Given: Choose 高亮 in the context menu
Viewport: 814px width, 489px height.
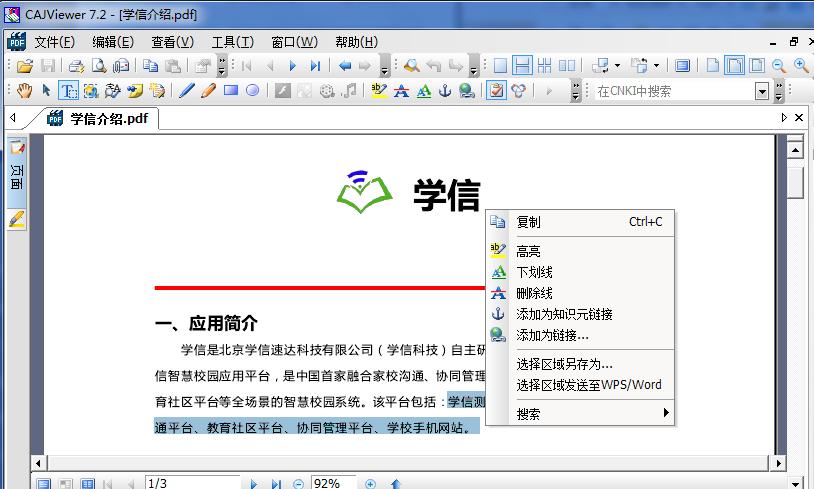Looking at the screenshot, I should (x=580, y=252).
